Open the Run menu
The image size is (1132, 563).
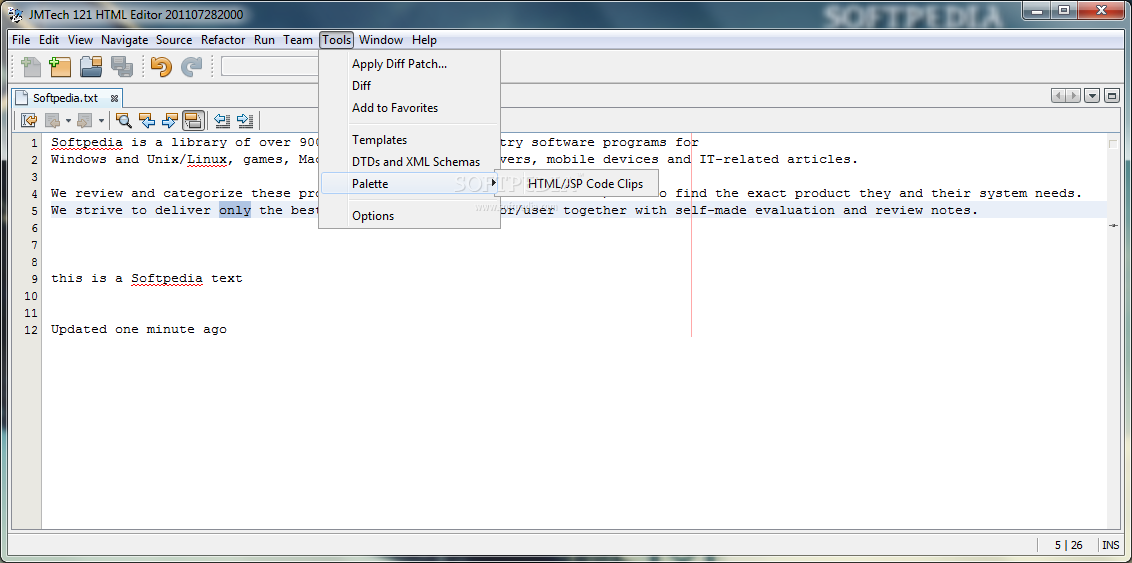coord(264,40)
